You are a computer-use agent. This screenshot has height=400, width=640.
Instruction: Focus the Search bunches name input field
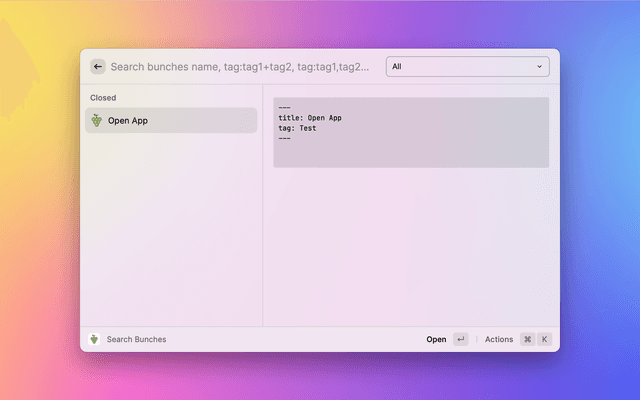click(240, 67)
